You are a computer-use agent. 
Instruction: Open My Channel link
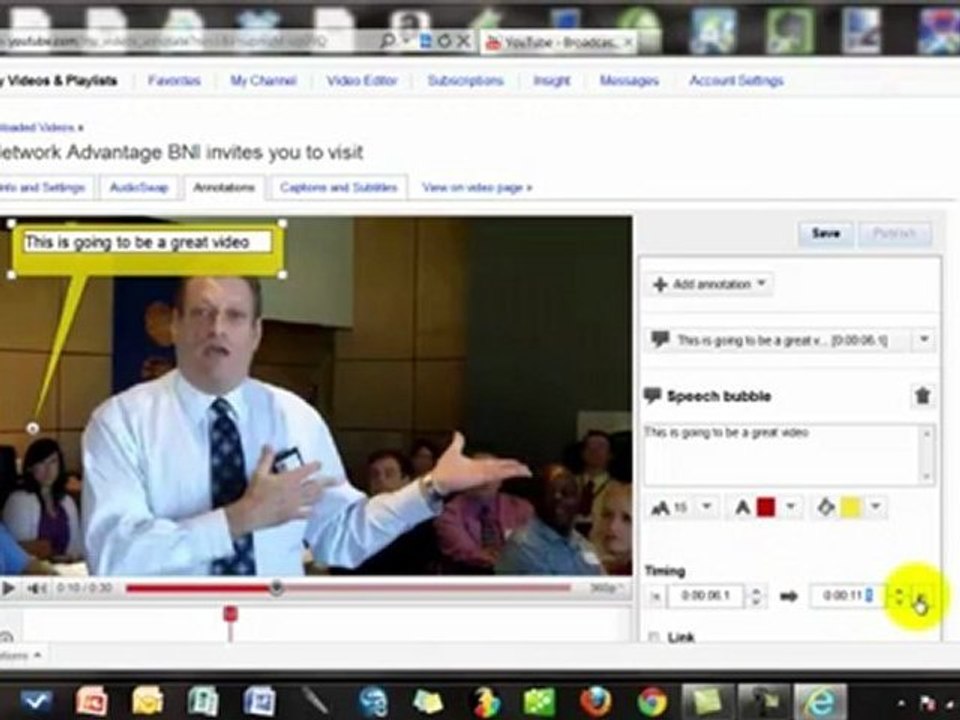(x=263, y=80)
